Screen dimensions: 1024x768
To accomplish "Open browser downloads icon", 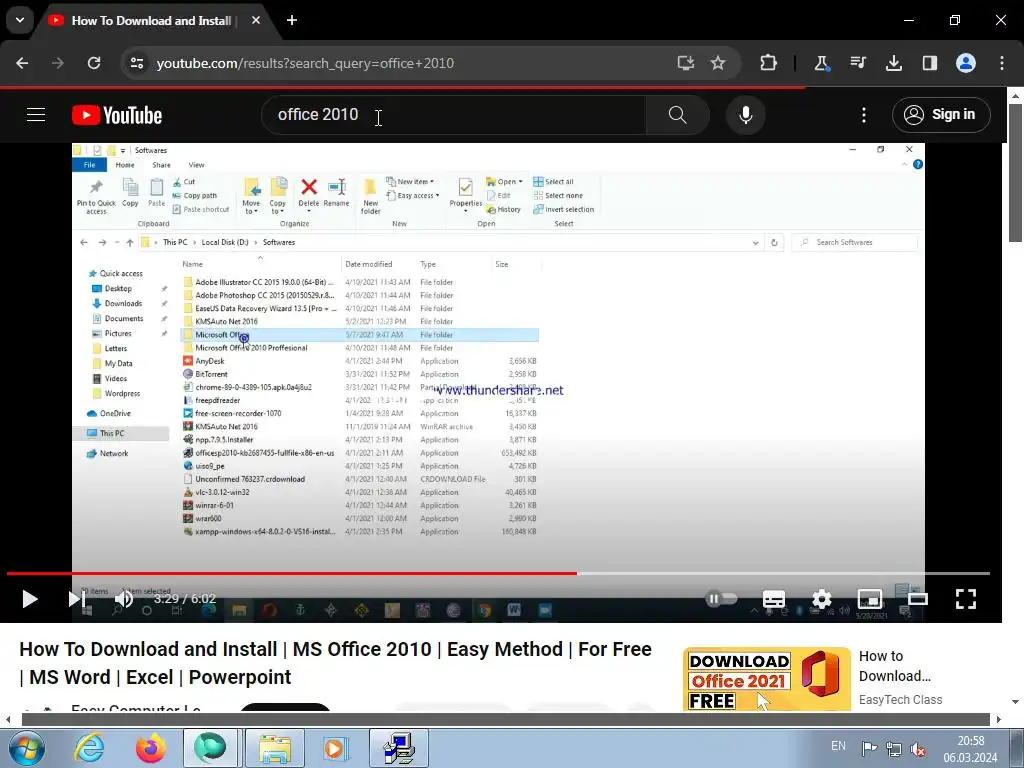I will click(893, 63).
